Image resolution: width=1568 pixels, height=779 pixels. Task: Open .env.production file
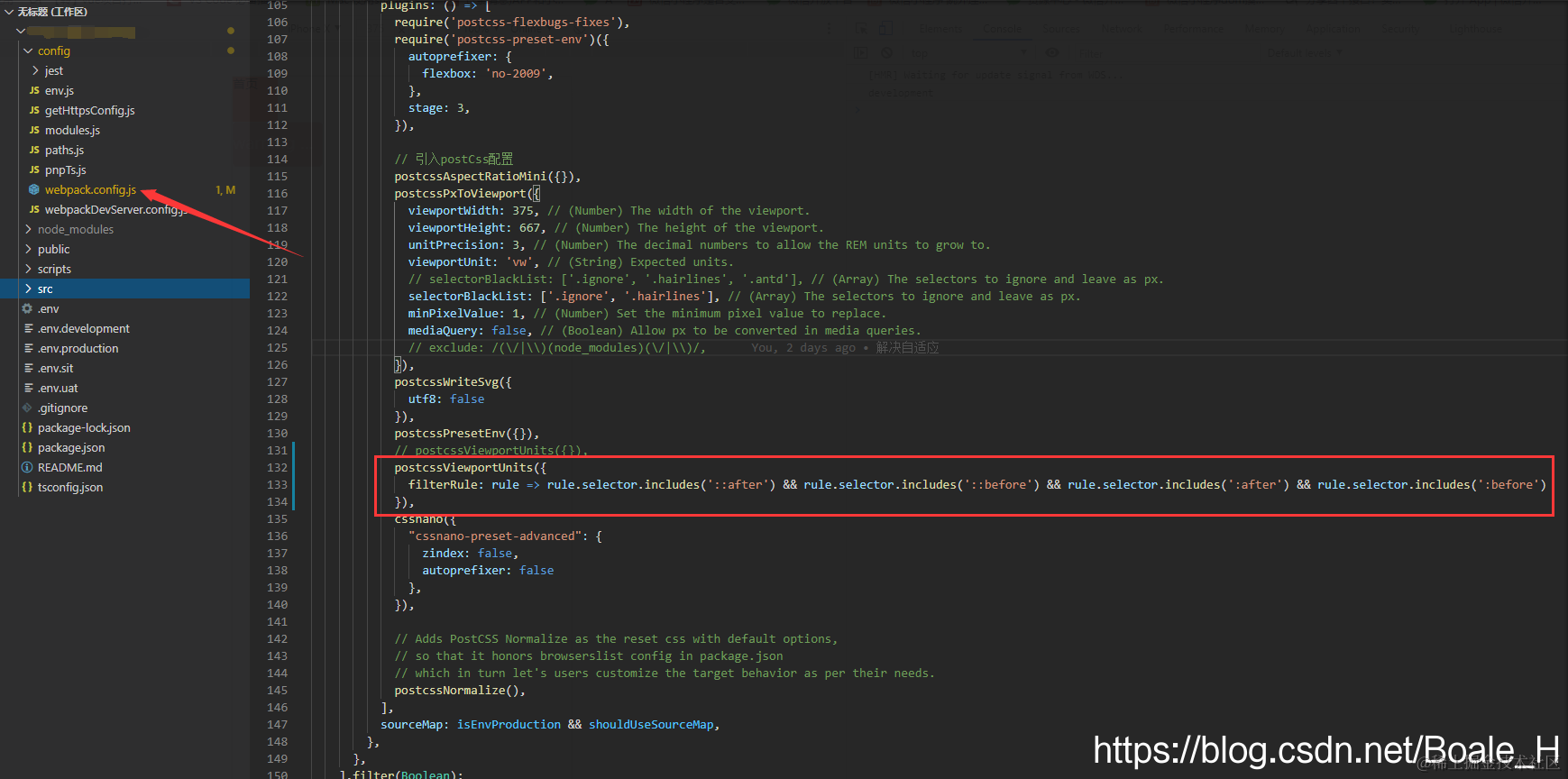point(78,348)
